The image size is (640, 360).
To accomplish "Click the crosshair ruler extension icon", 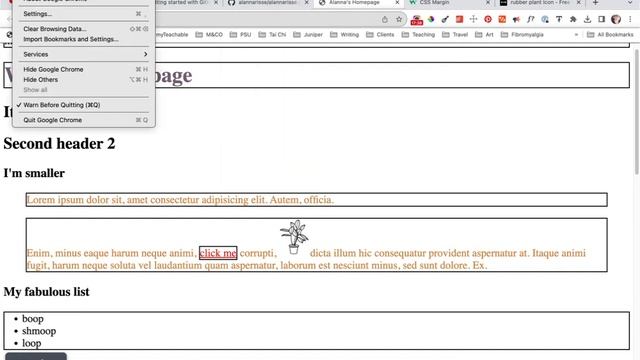I will click(473, 19).
